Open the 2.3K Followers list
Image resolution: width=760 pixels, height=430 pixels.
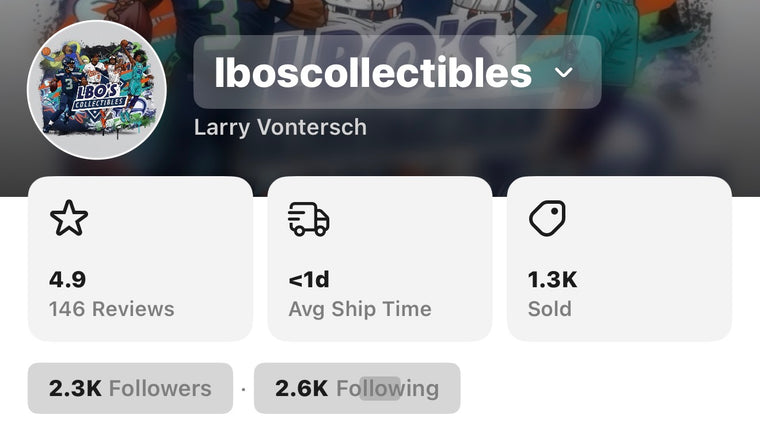pos(130,388)
